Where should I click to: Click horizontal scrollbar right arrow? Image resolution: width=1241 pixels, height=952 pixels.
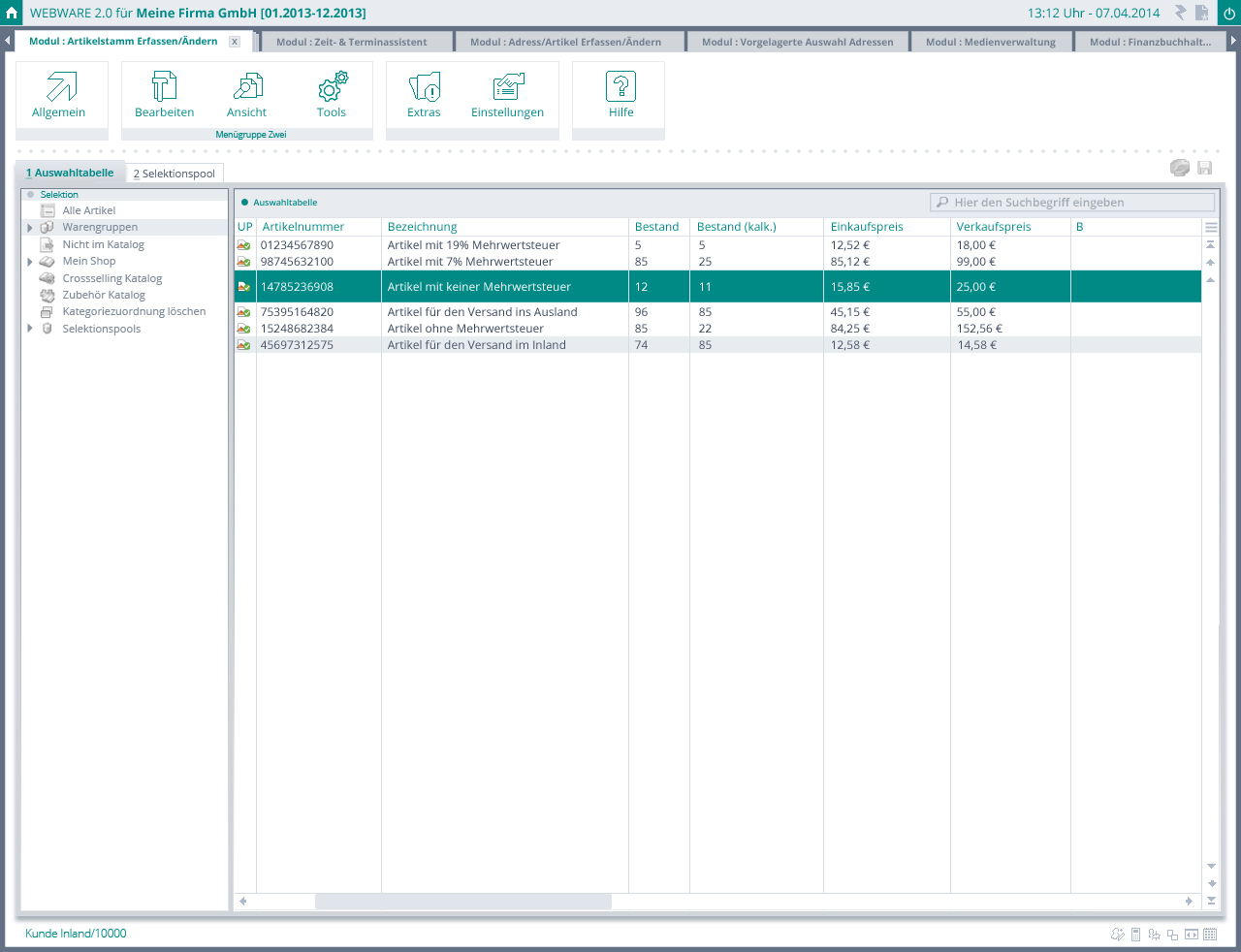pos(1189,902)
